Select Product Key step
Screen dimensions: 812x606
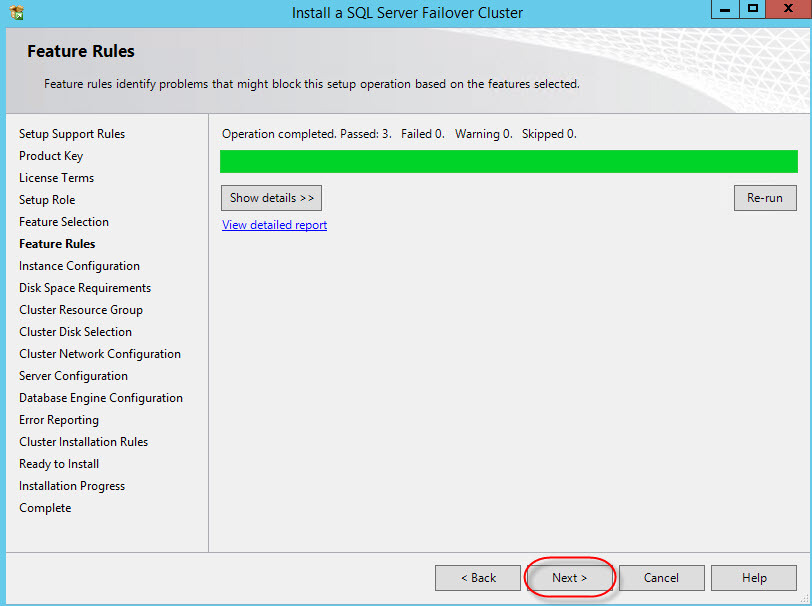[51, 156]
